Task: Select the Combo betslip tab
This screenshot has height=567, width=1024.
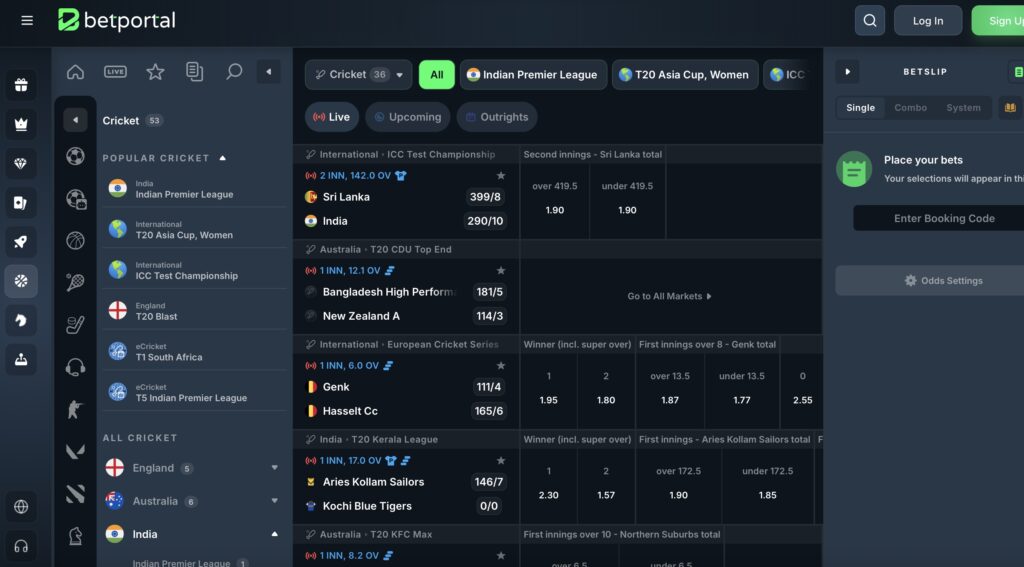Action: coord(910,108)
